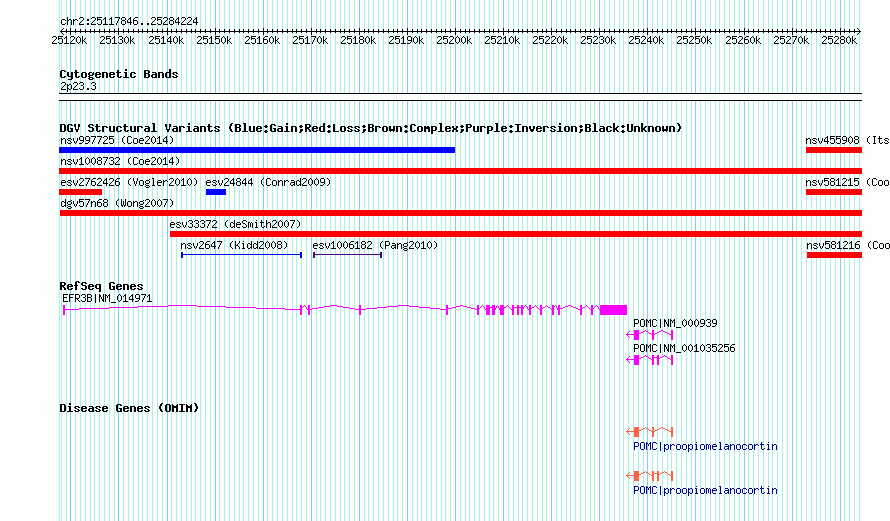
Task: Select the esv33372 (deSmith2007) label
Action: tap(235, 224)
